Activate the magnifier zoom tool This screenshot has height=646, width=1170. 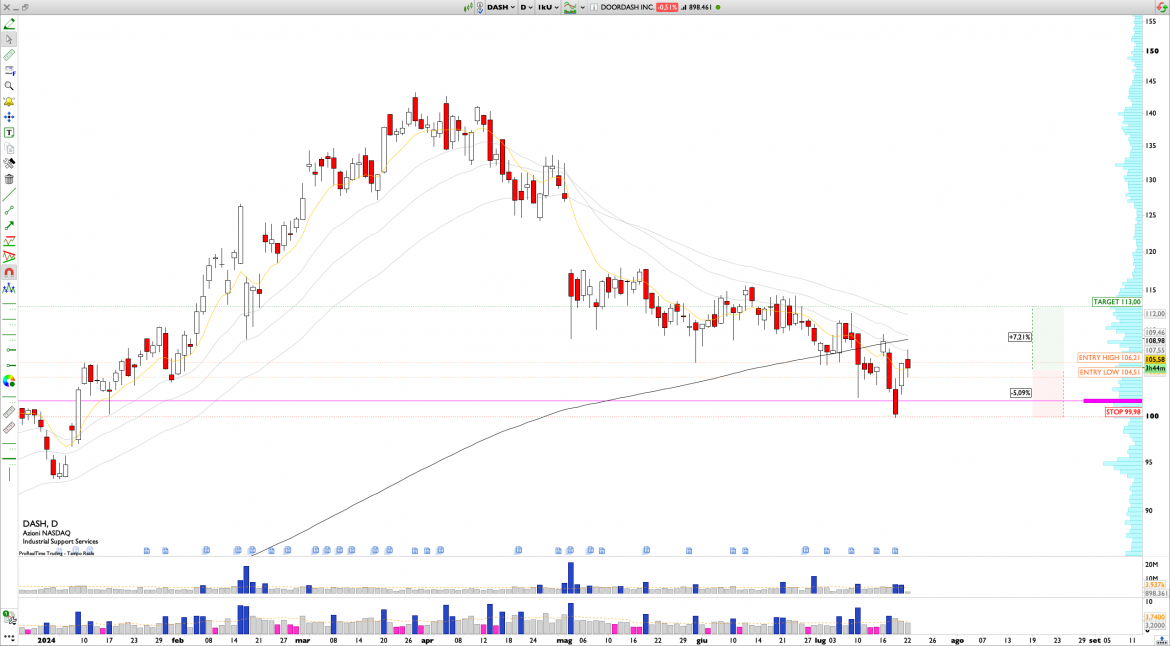(x=9, y=86)
